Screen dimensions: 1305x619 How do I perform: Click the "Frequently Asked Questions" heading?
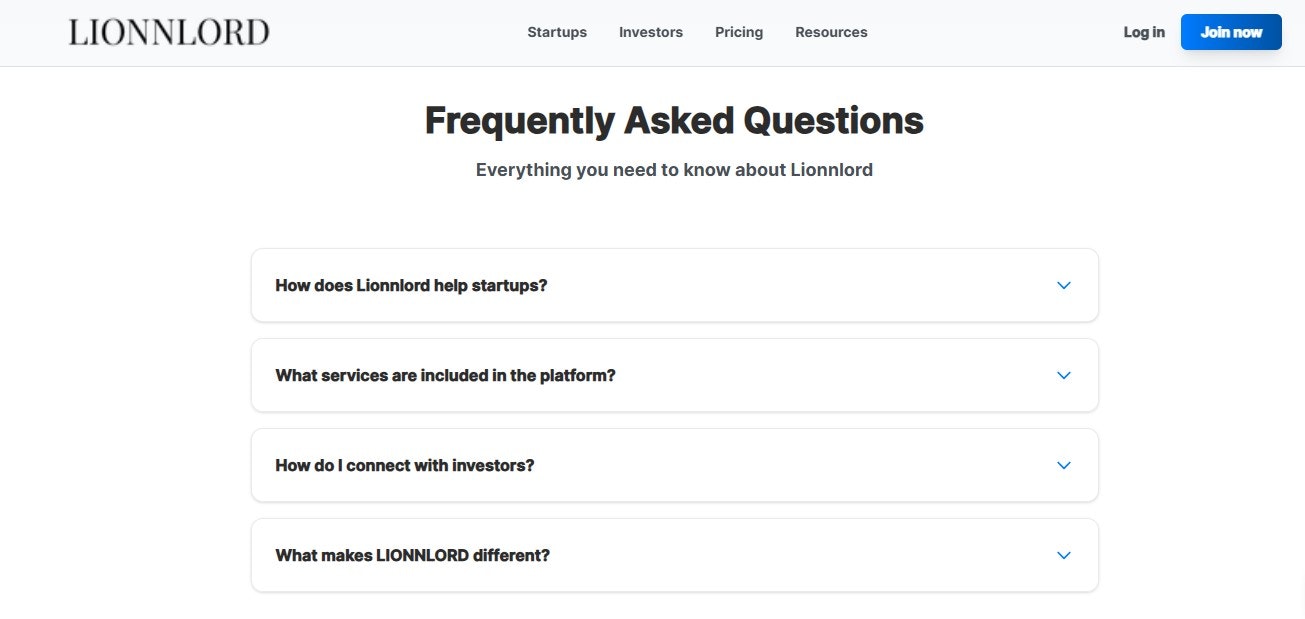(674, 121)
